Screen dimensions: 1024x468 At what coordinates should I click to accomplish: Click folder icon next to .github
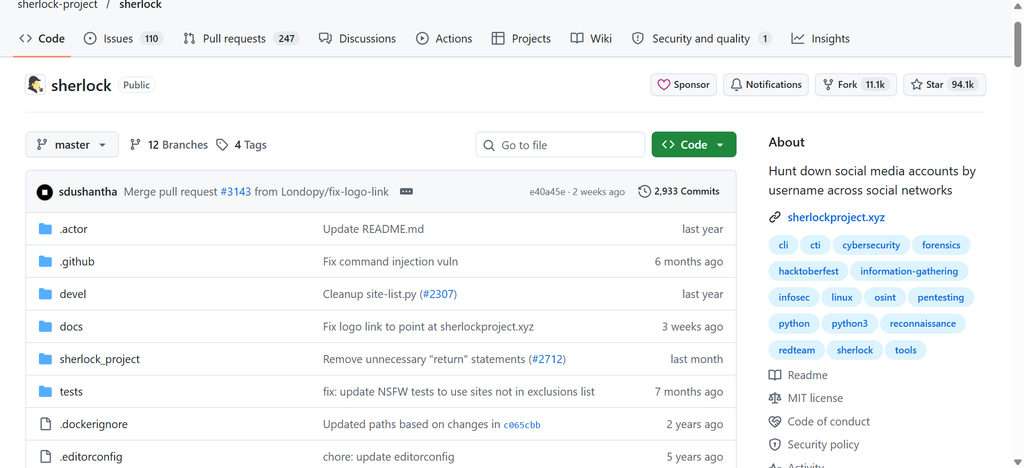click(x=45, y=262)
